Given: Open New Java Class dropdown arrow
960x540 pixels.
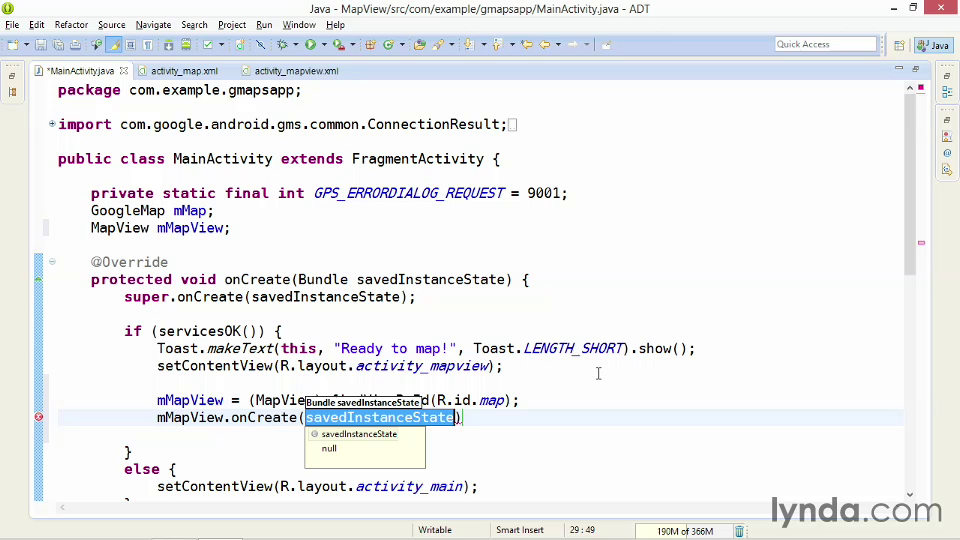Looking at the screenshot, I should (402, 45).
